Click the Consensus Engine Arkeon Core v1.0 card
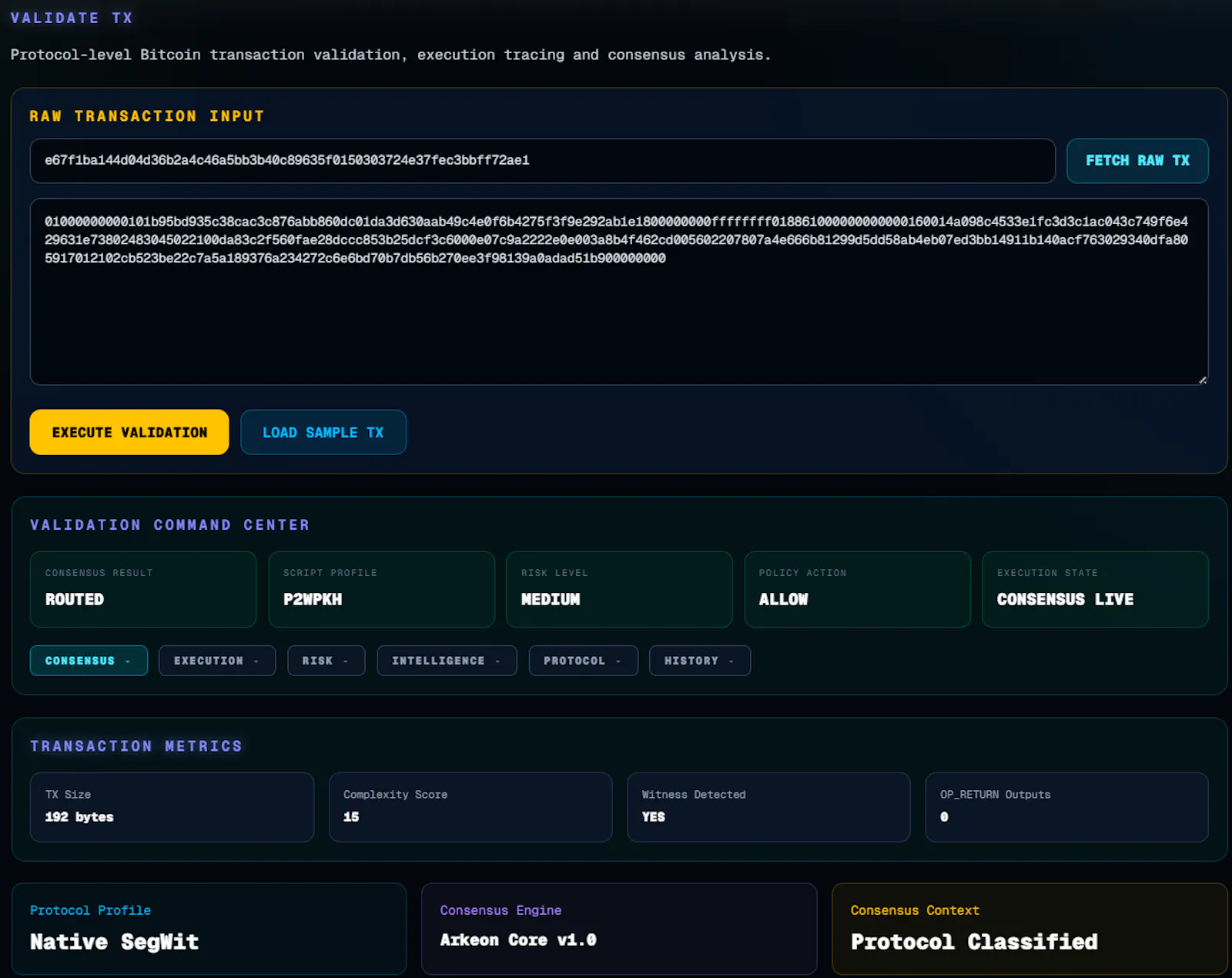The width and height of the screenshot is (1232, 978). [x=619, y=929]
